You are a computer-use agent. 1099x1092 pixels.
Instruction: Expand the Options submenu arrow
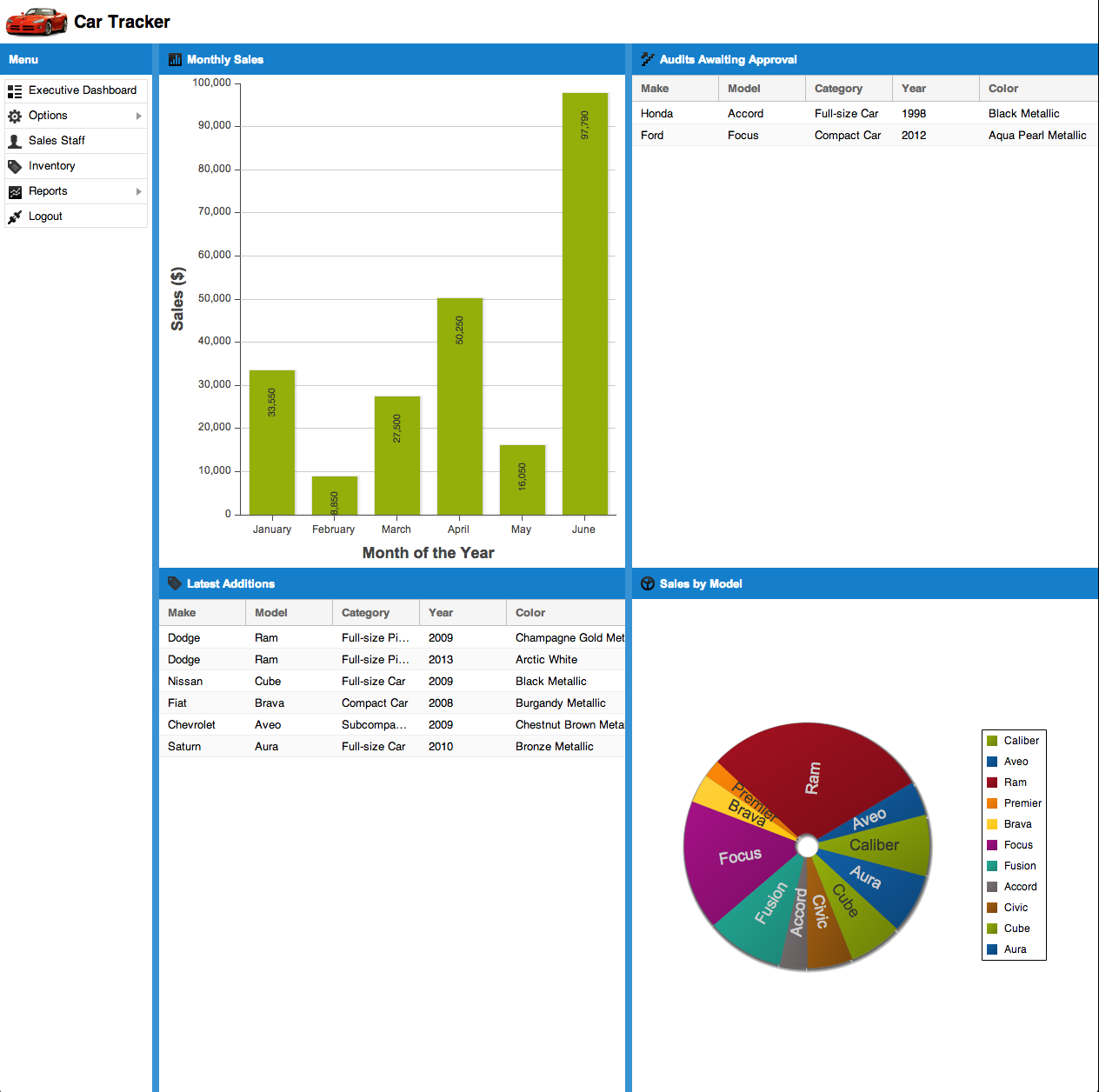click(x=138, y=116)
